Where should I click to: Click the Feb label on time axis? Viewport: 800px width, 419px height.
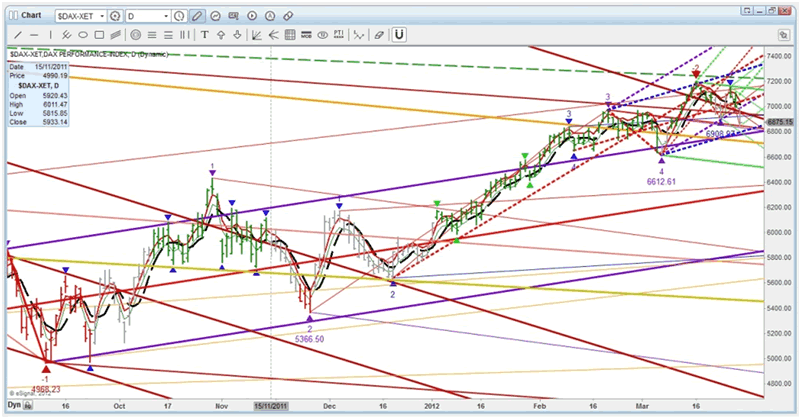pos(539,406)
